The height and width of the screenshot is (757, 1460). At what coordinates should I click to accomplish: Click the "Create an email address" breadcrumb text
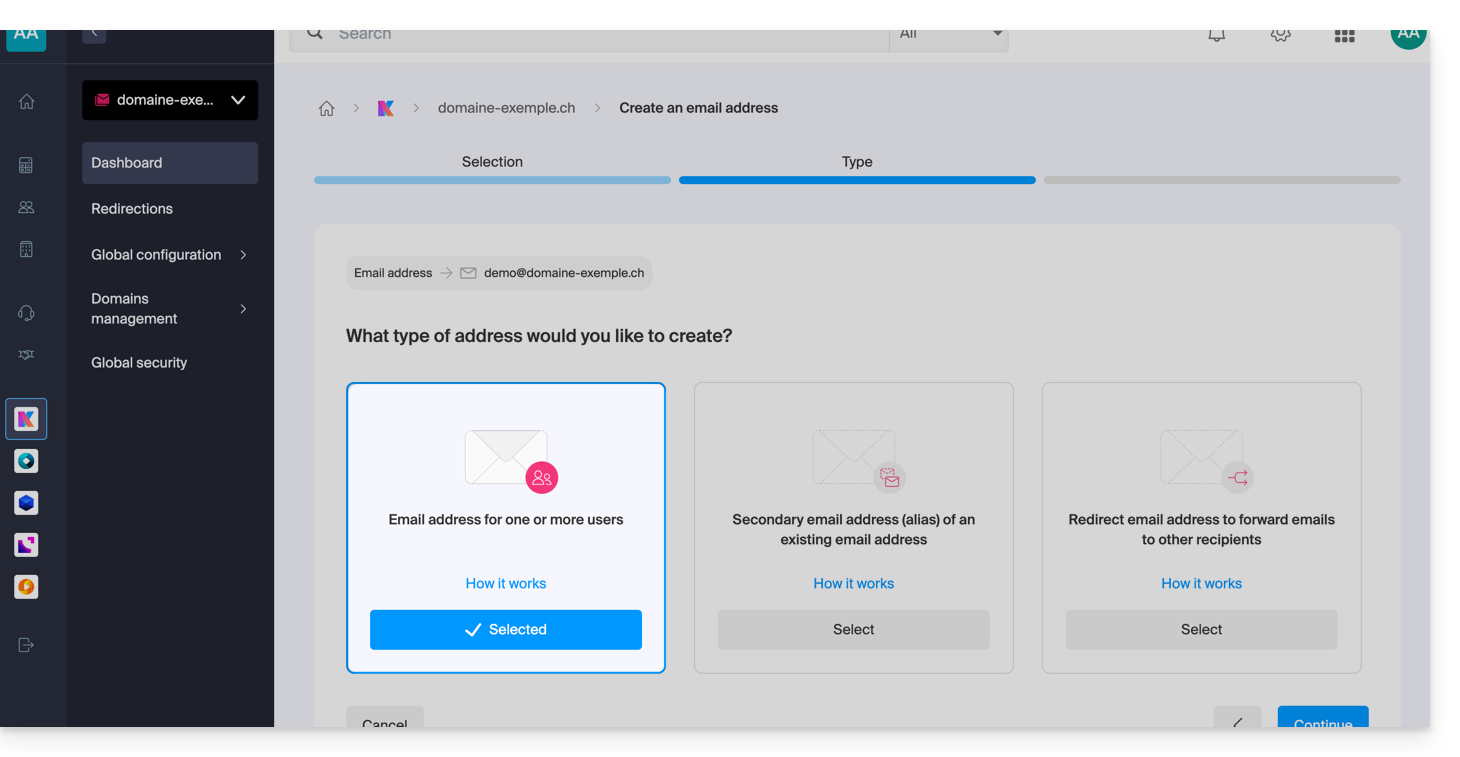(x=699, y=108)
